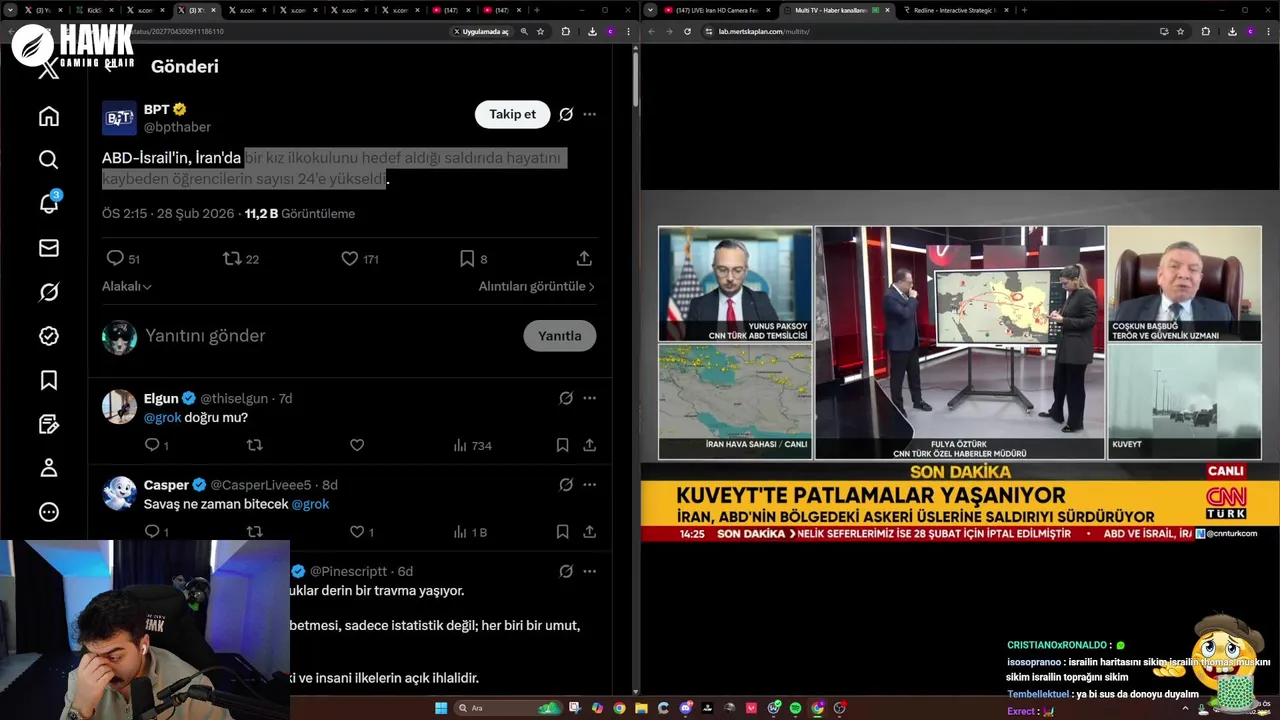The height and width of the screenshot is (720, 1280).
Task: Follow BPT with Takip et button
Action: coord(512,114)
